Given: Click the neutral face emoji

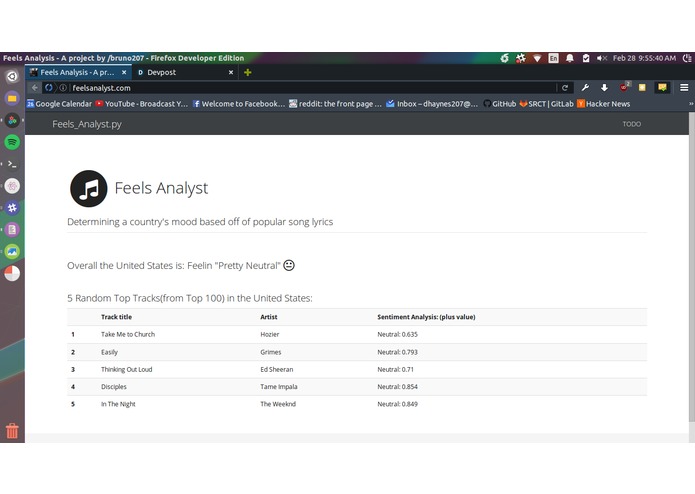Looking at the screenshot, I should [289, 265].
